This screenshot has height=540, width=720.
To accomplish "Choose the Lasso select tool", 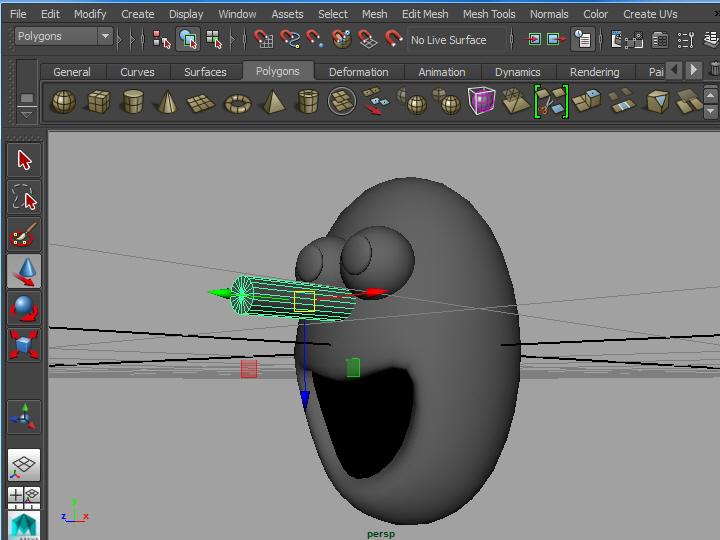I will click(25, 198).
